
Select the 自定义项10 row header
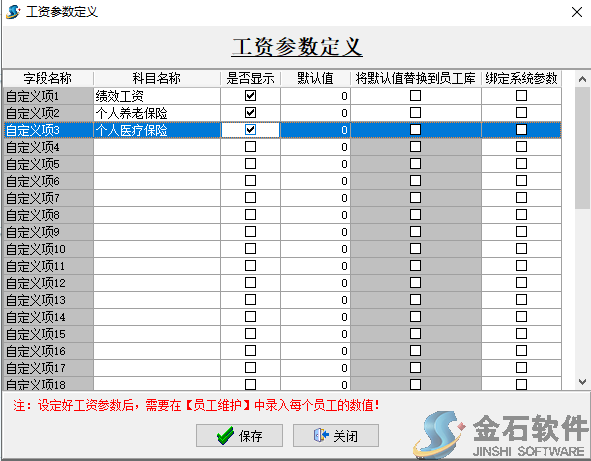point(49,249)
